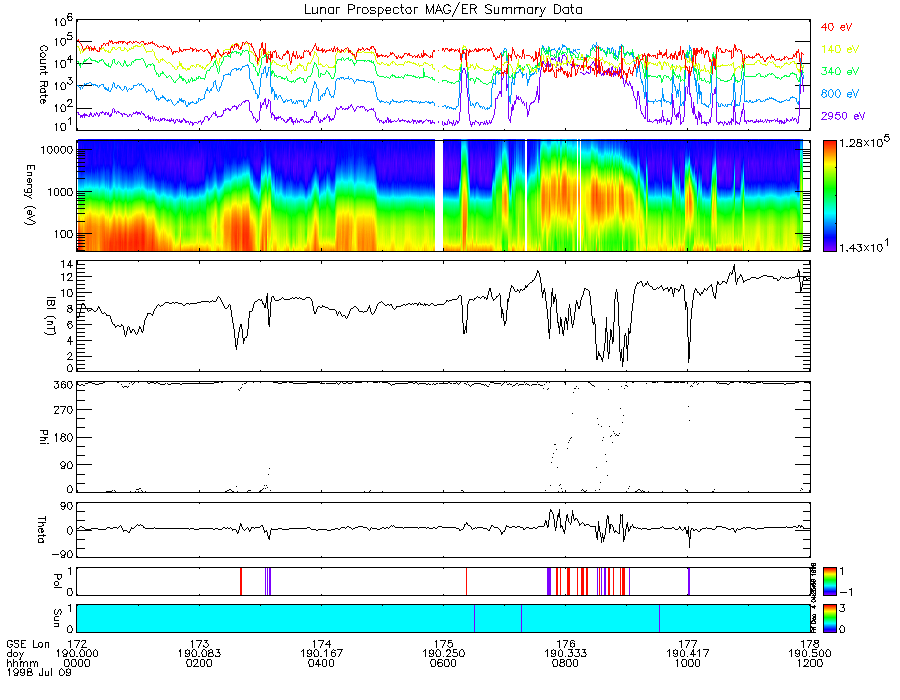Screen dimensions: 900x700
Task: Click the 'doy' row label
Action: 15,654
